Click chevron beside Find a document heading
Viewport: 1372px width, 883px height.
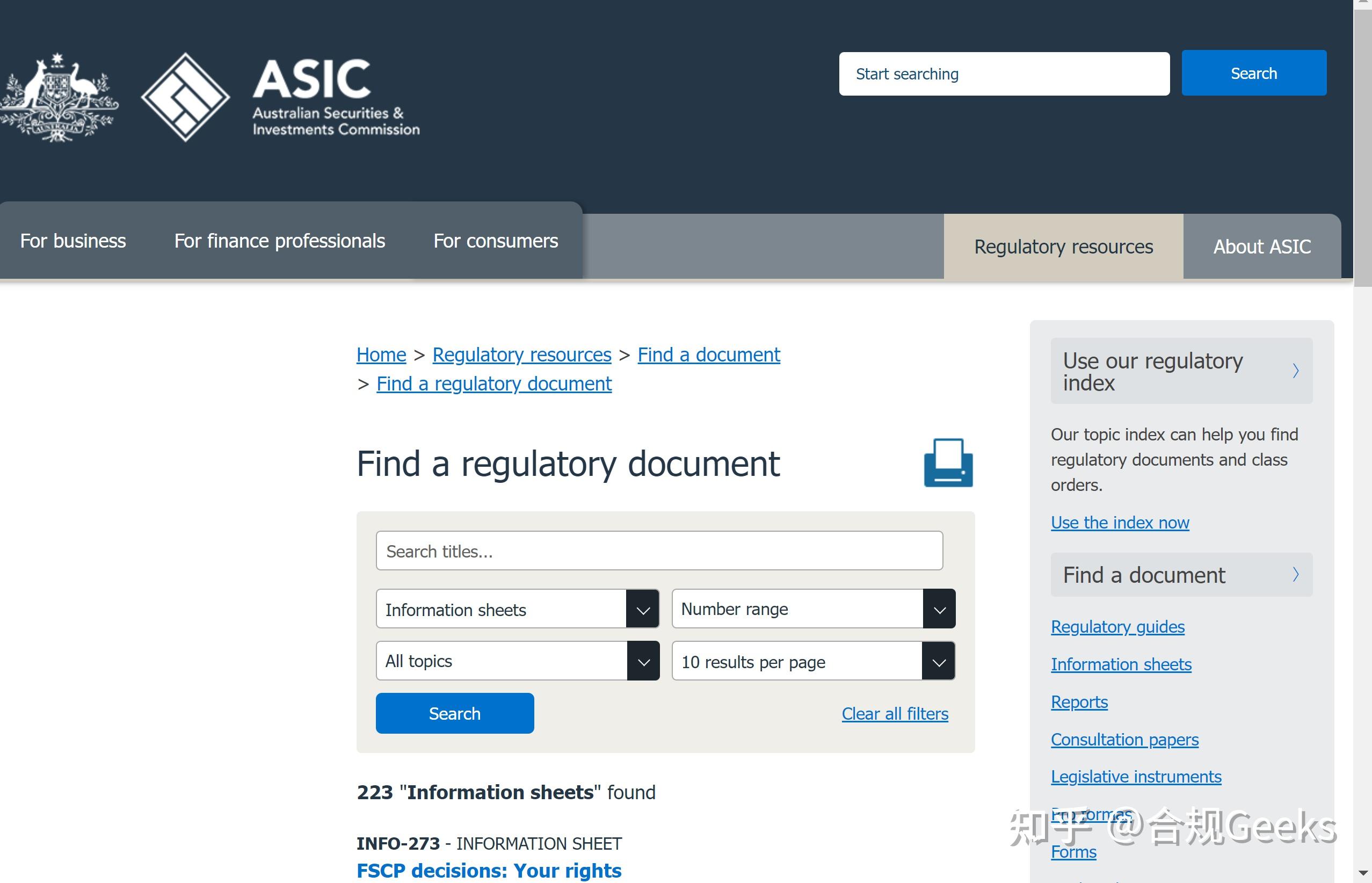pos(1295,574)
